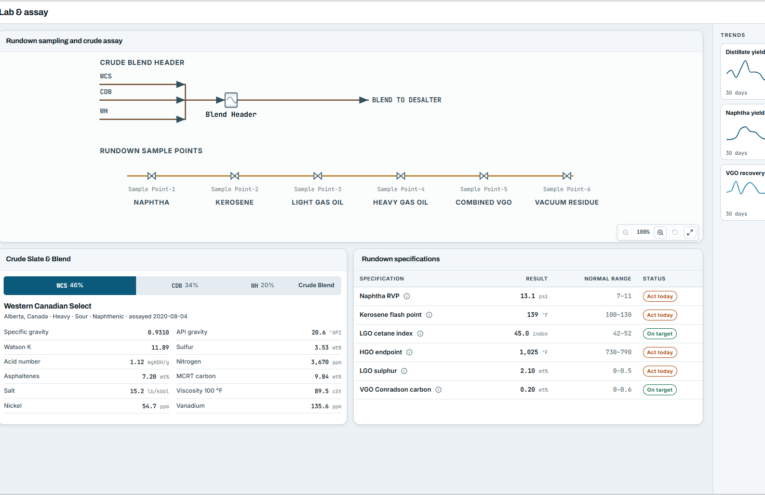765x495 pixels.
Task: Click the RESULT column header
Action: [536, 278]
